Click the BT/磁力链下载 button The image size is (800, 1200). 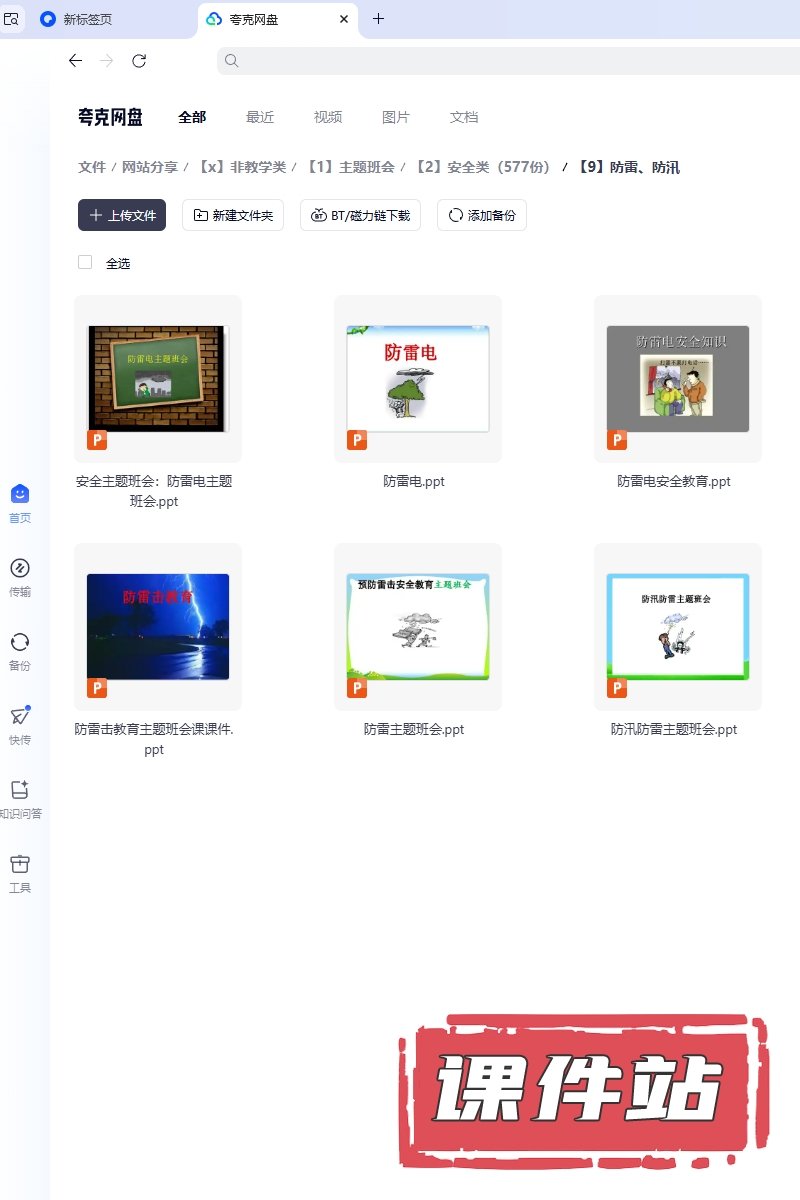coord(360,215)
